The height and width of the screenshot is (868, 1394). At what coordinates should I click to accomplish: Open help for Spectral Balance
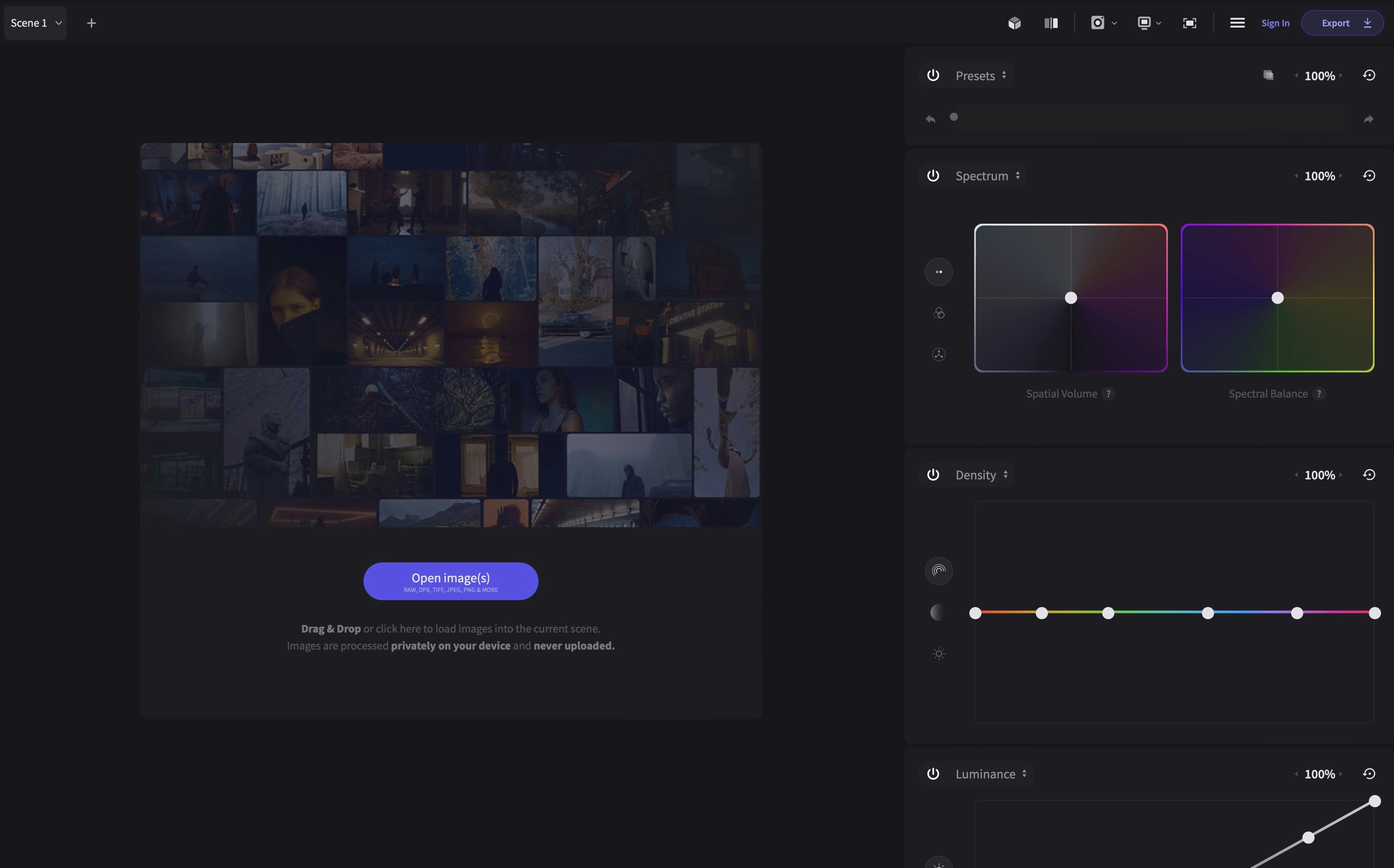click(1319, 394)
